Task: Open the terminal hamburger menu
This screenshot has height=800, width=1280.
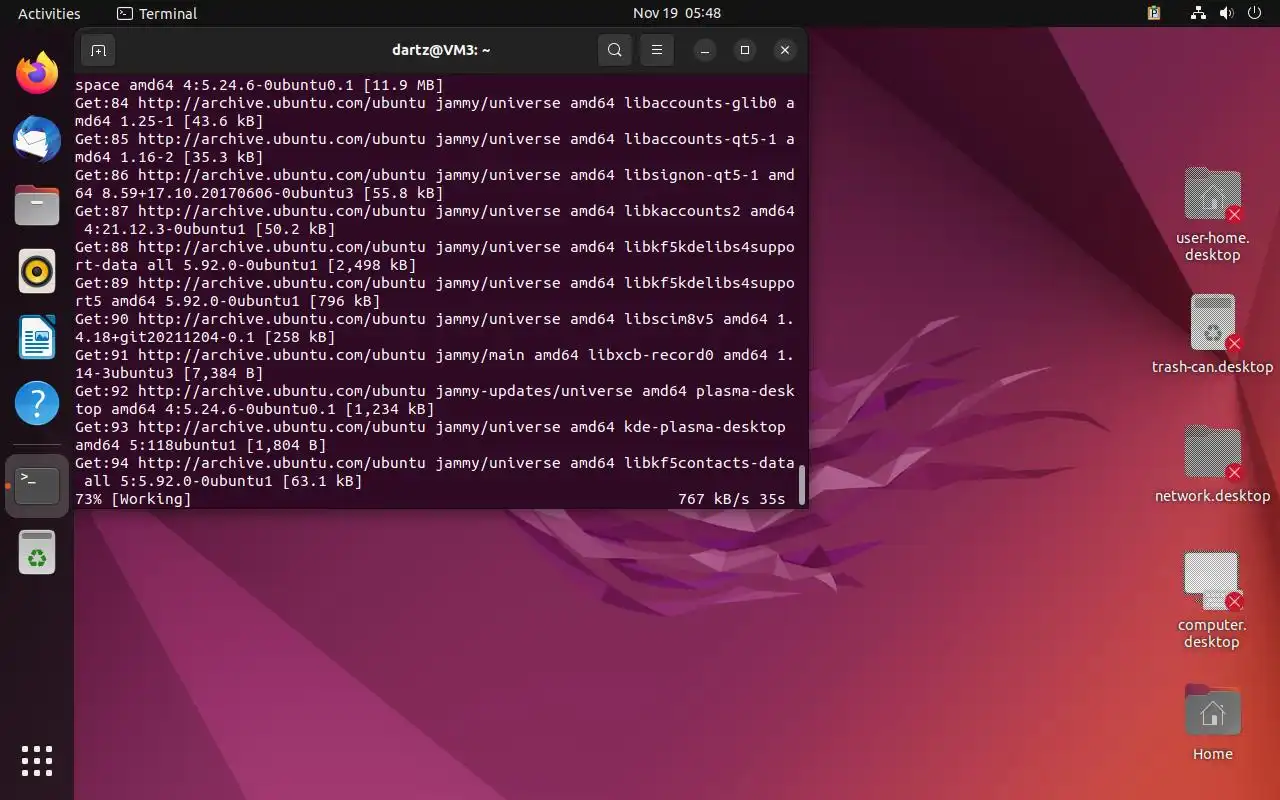Action: pyautogui.click(x=657, y=50)
